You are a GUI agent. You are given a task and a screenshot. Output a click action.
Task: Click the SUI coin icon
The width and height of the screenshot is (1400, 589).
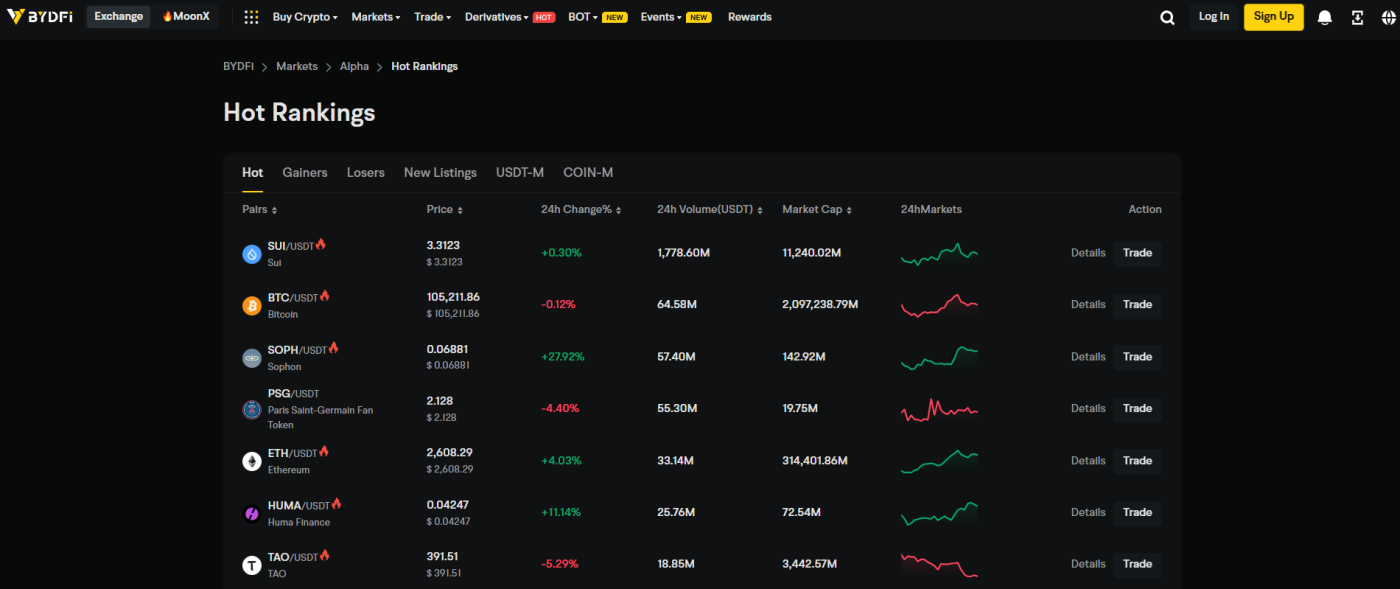(252, 254)
